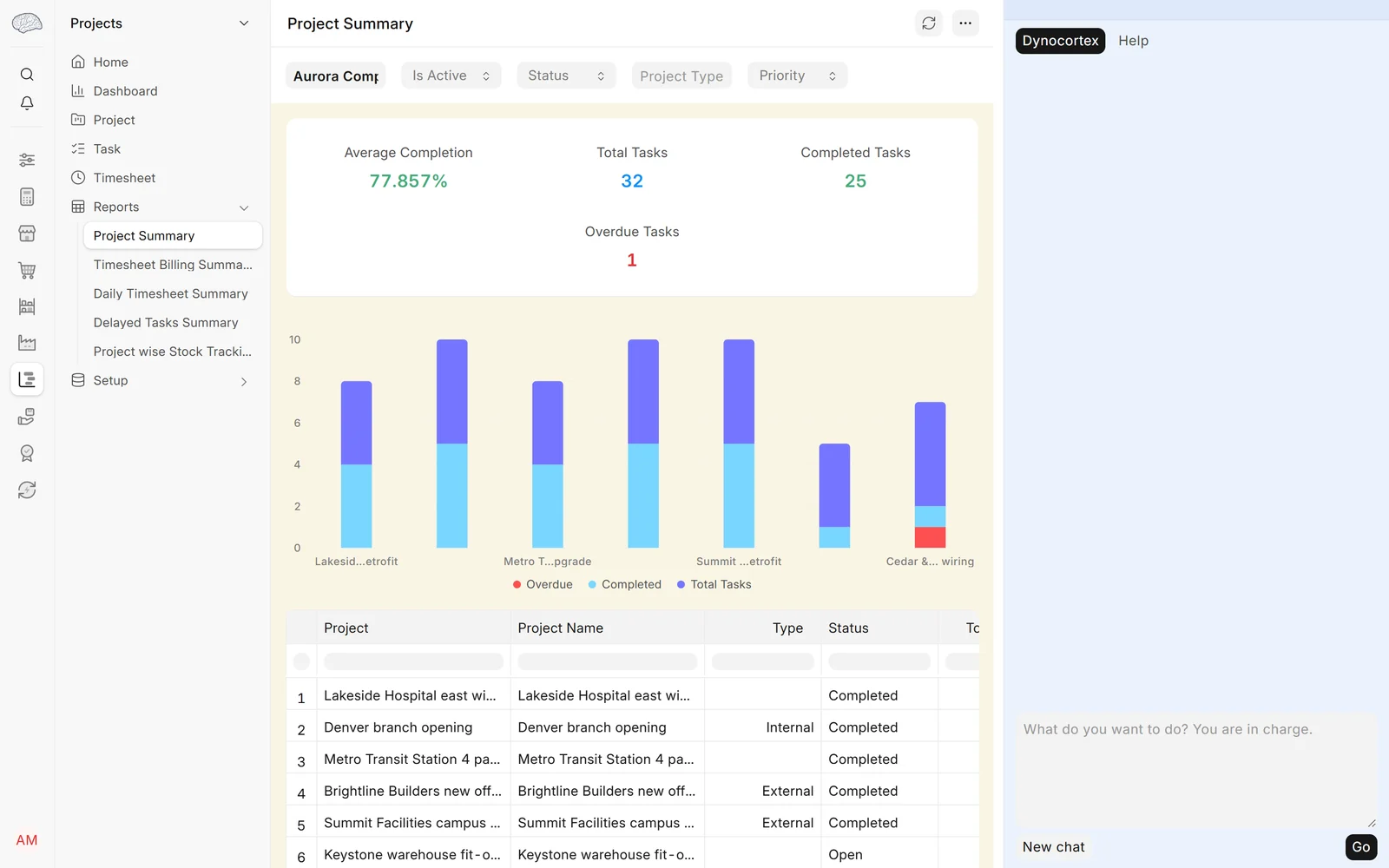Collapse the Reports section chevron
Viewport: 1389px width, 868px height.
pos(244,207)
